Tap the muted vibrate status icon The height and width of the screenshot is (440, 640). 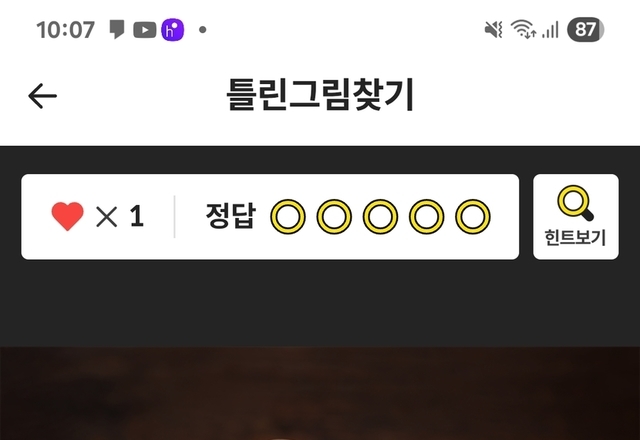(493, 30)
